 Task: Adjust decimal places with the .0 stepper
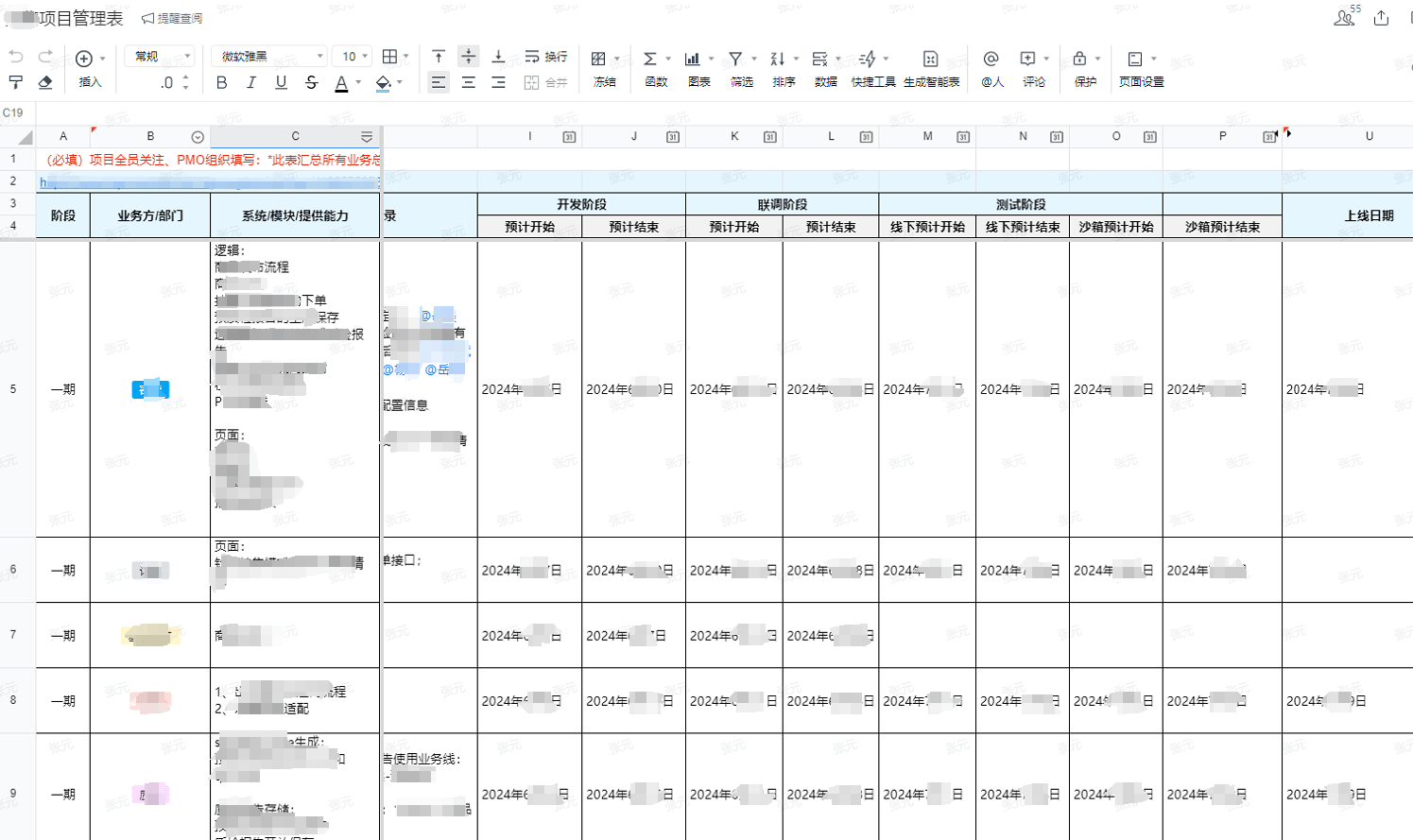[175, 82]
